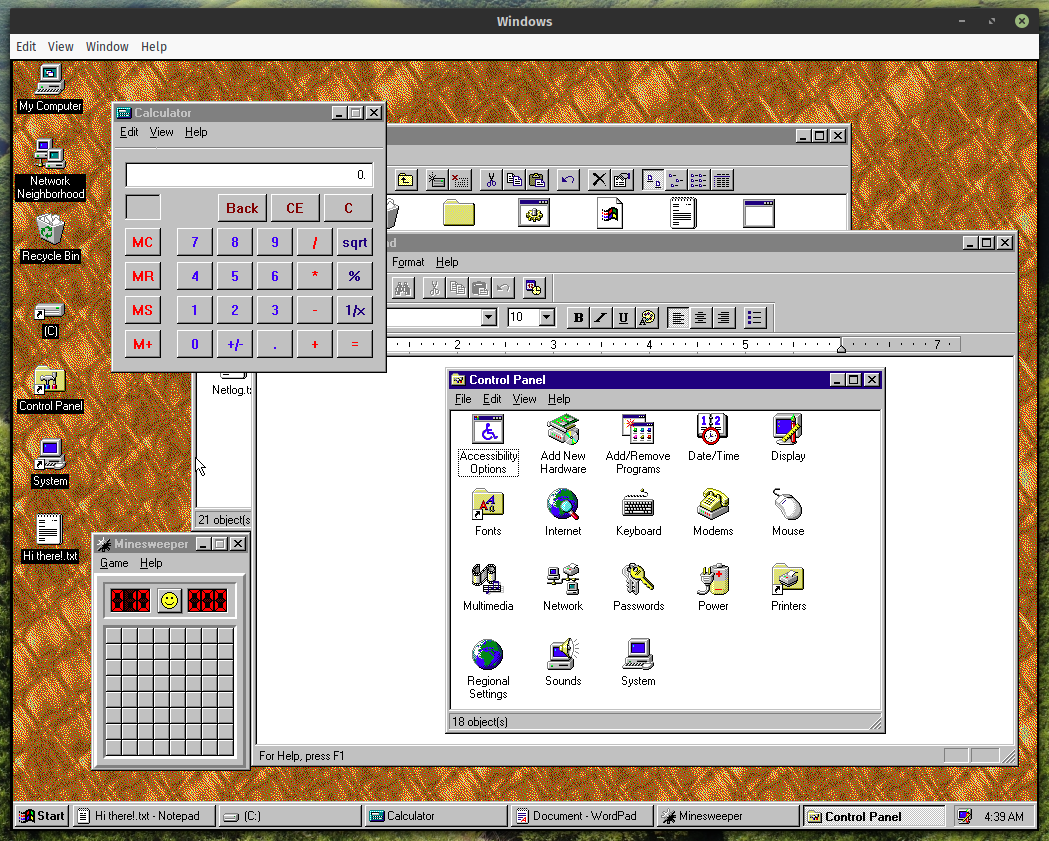Image resolution: width=1049 pixels, height=841 pixels.
Task: Open Regional Settings in Control Panel
Action: [x=488, y=669]
